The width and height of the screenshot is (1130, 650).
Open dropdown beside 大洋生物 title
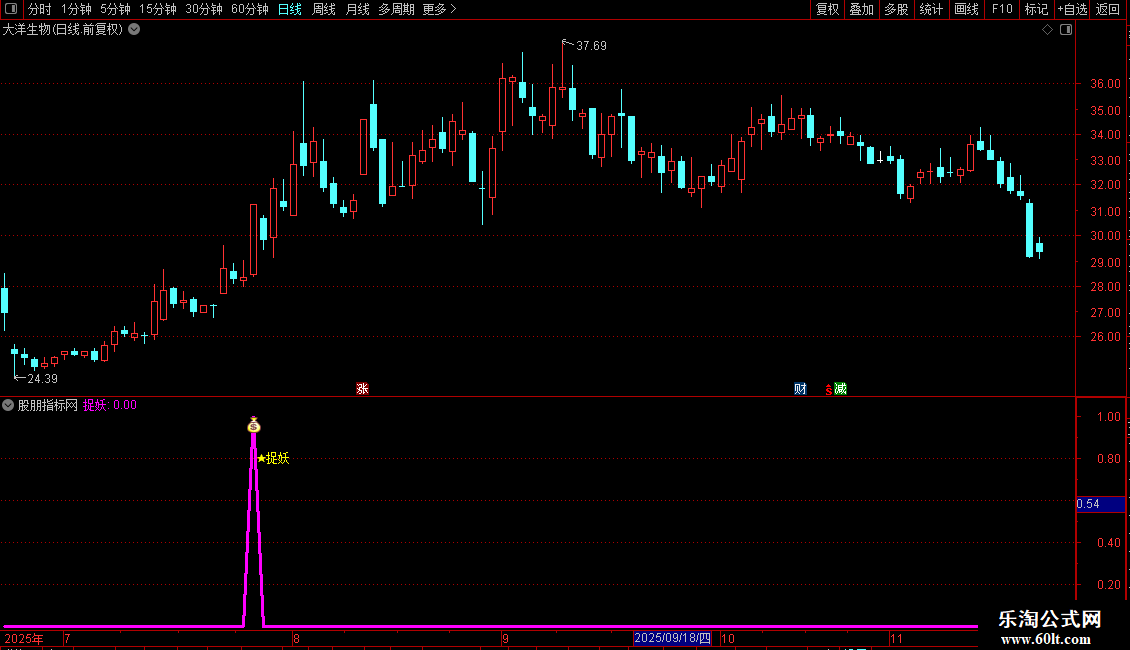tap(134, 30)
